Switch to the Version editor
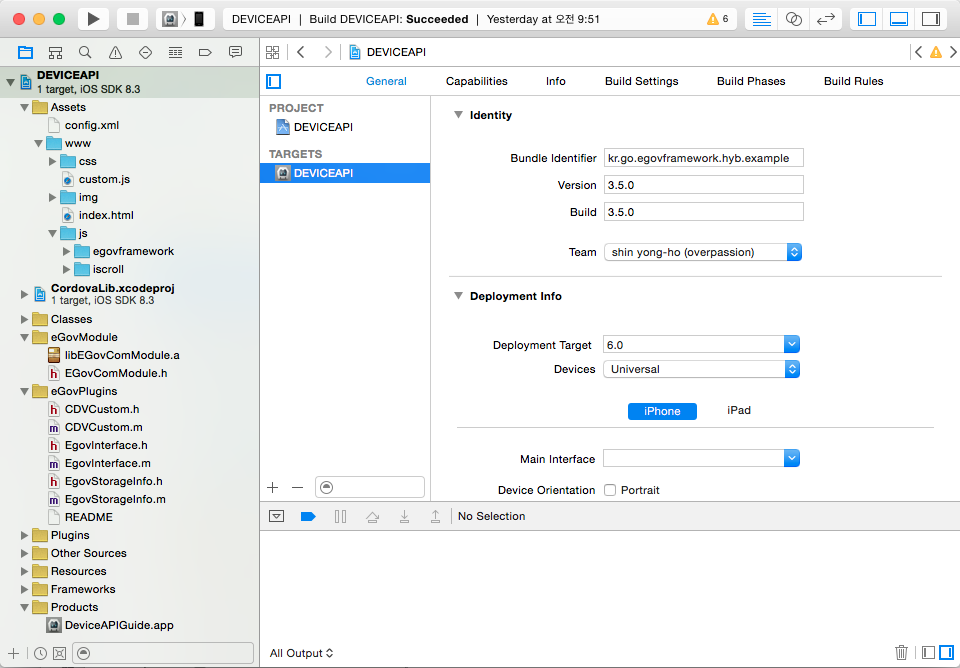The height and width of the screenshot is (668, 960). coord(826,19)
